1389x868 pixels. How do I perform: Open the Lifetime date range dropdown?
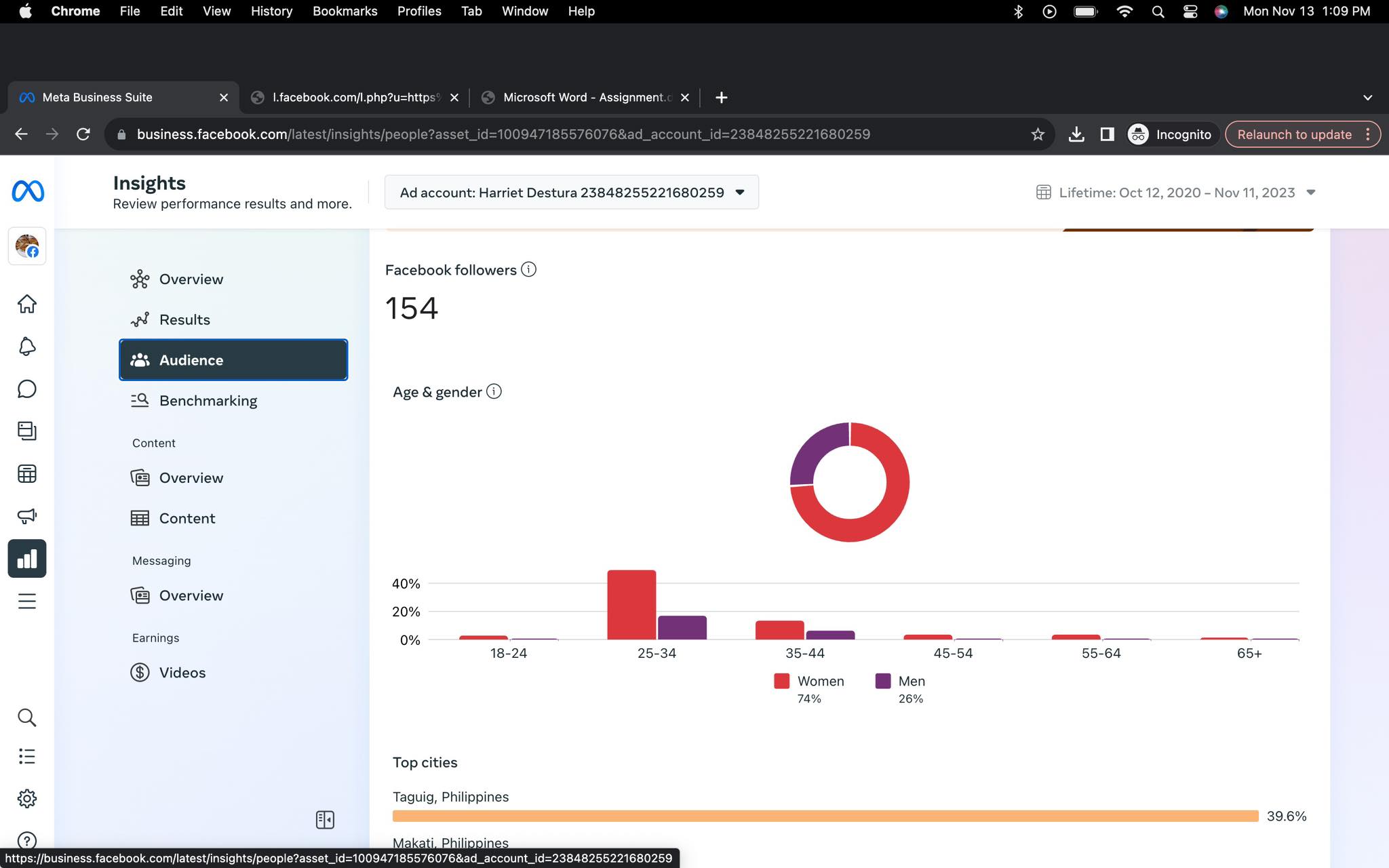point(1176,193)
